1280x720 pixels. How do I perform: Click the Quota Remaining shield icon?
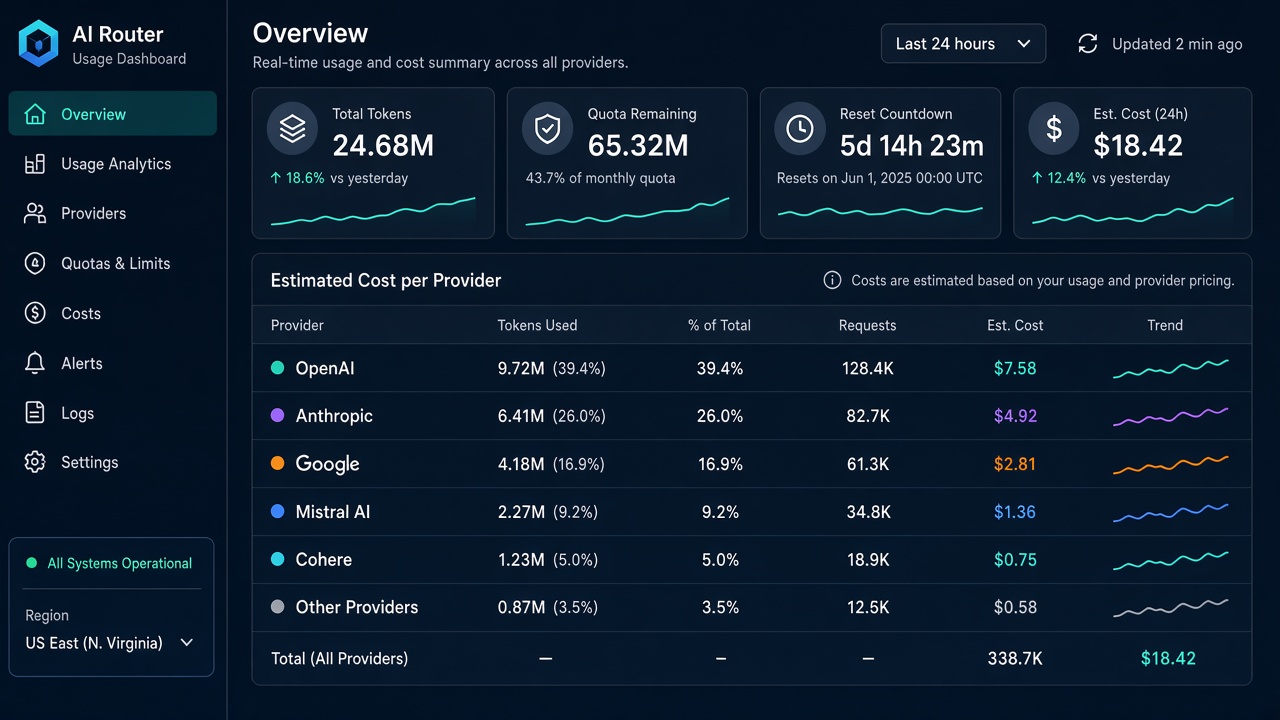tap(547, 130)
